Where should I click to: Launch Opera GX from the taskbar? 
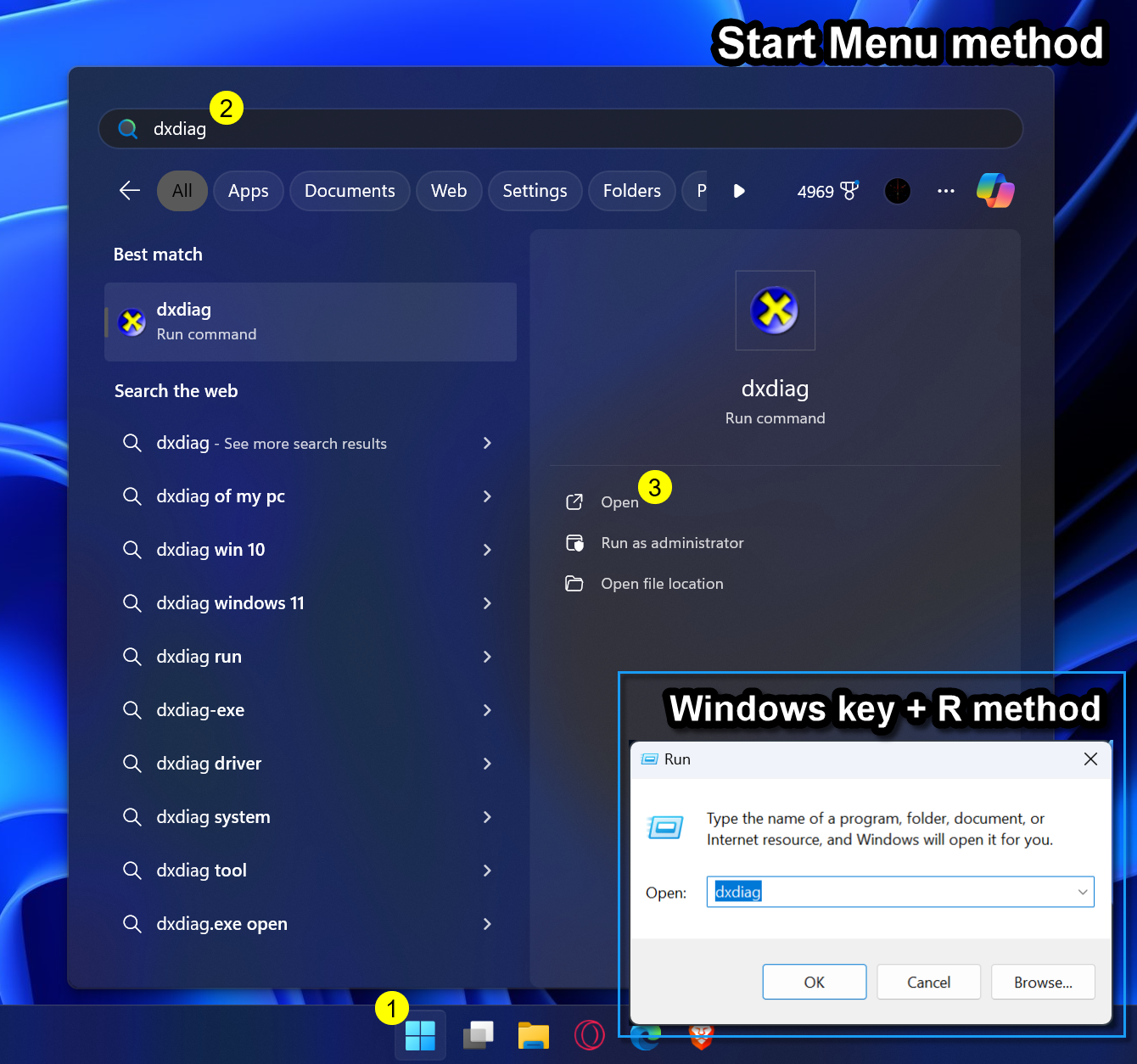point(589,1035)
